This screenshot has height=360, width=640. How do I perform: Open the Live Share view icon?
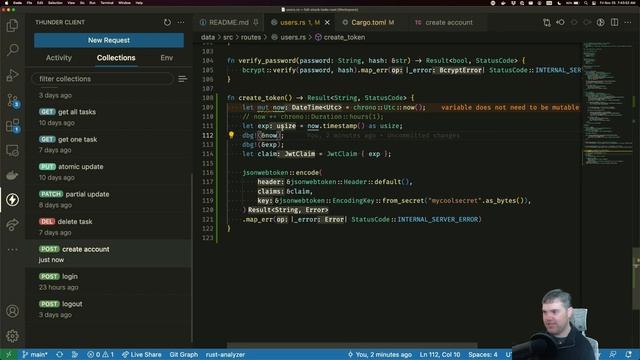tap(12, 224)
